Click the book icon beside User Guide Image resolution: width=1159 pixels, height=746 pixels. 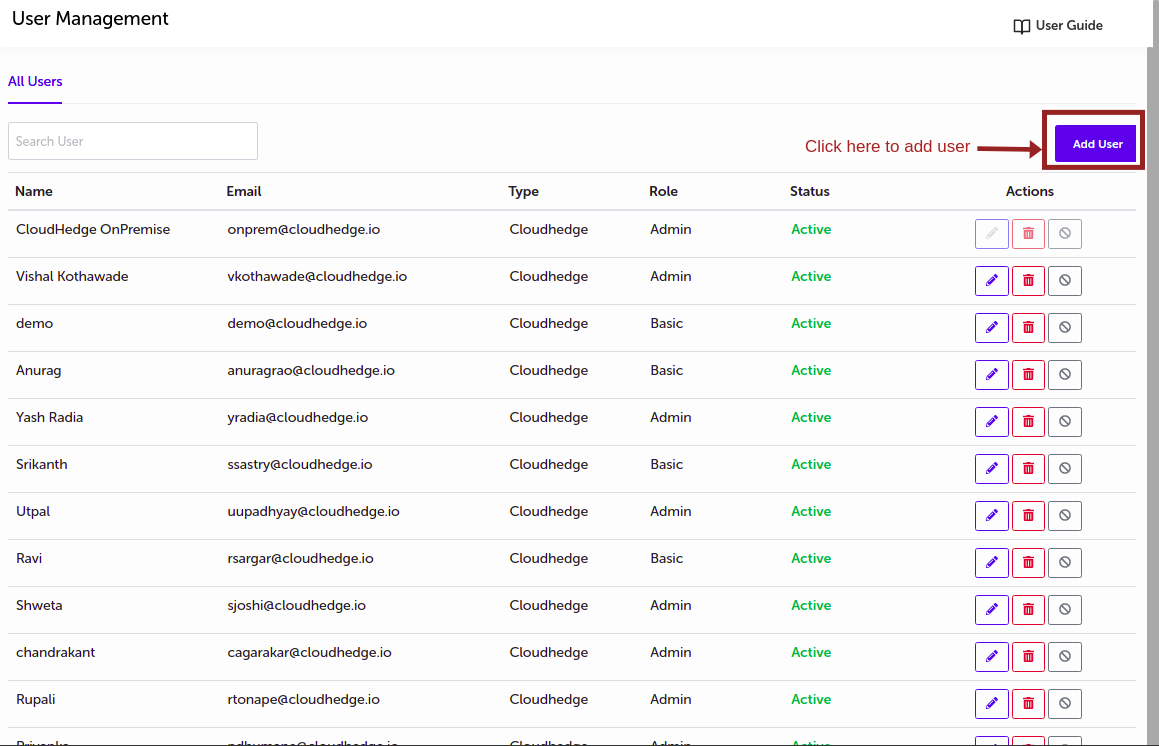pos(1021,26)
